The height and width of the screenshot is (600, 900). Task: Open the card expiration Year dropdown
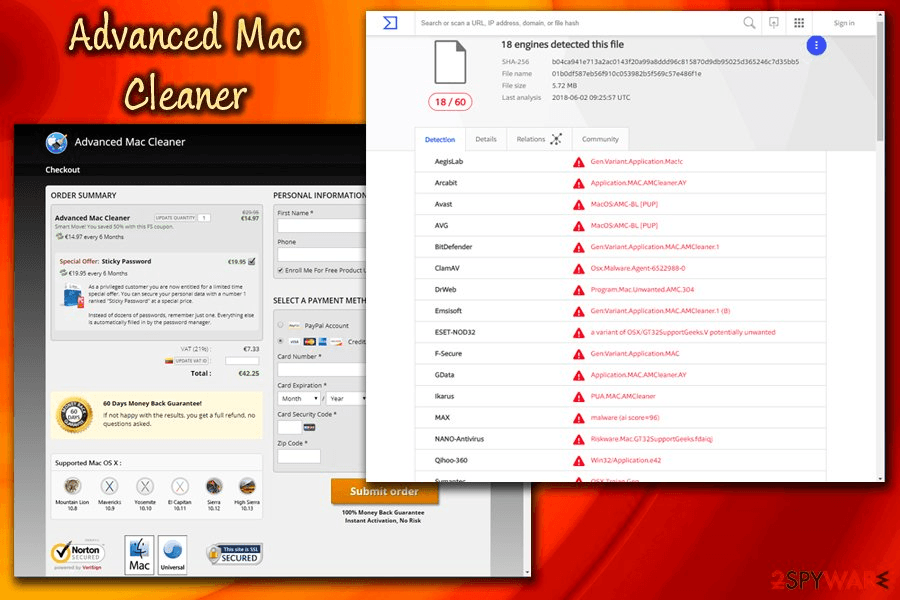tap(346, 398)
